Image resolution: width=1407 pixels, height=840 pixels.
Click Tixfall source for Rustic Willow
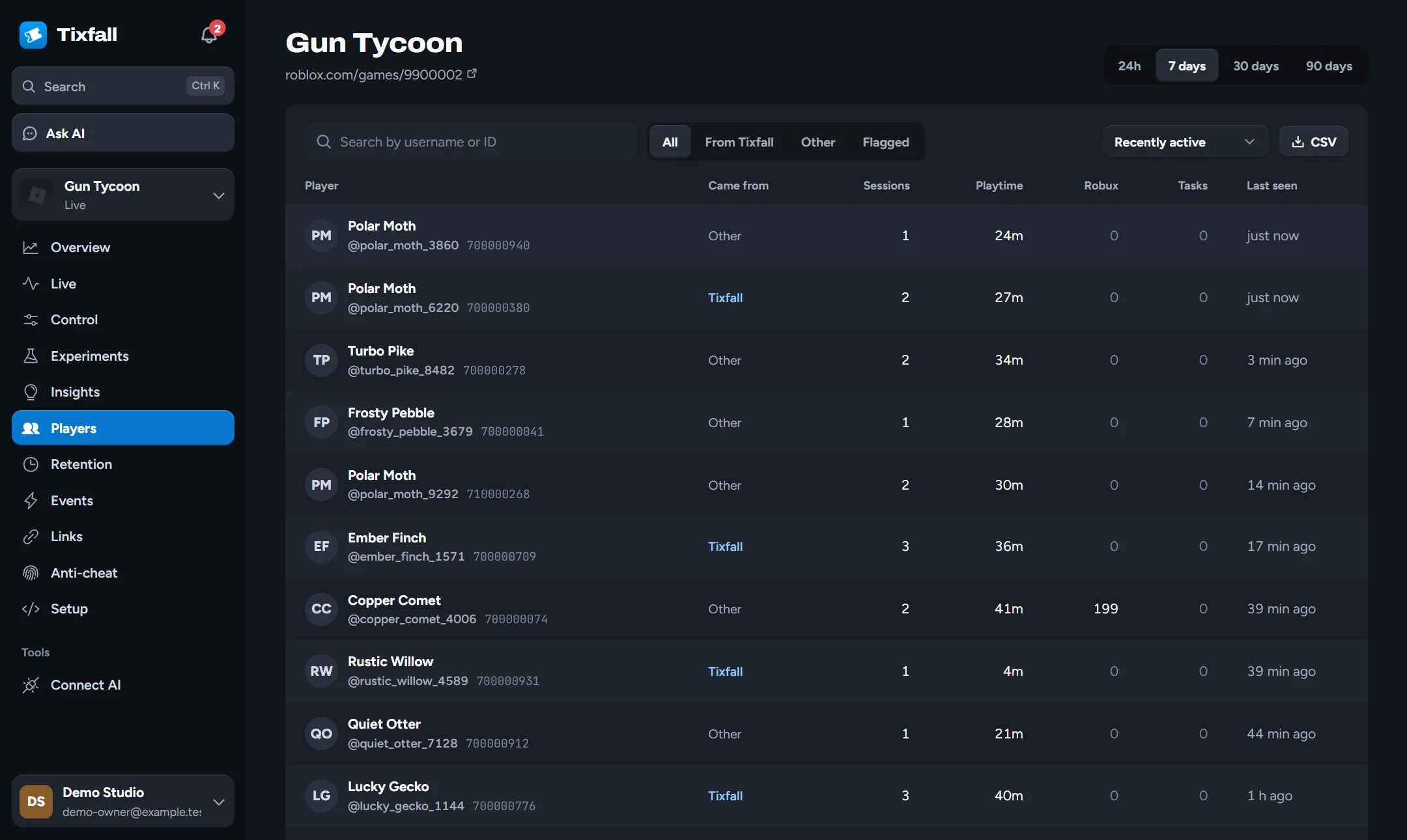click(x=725, y=671)
